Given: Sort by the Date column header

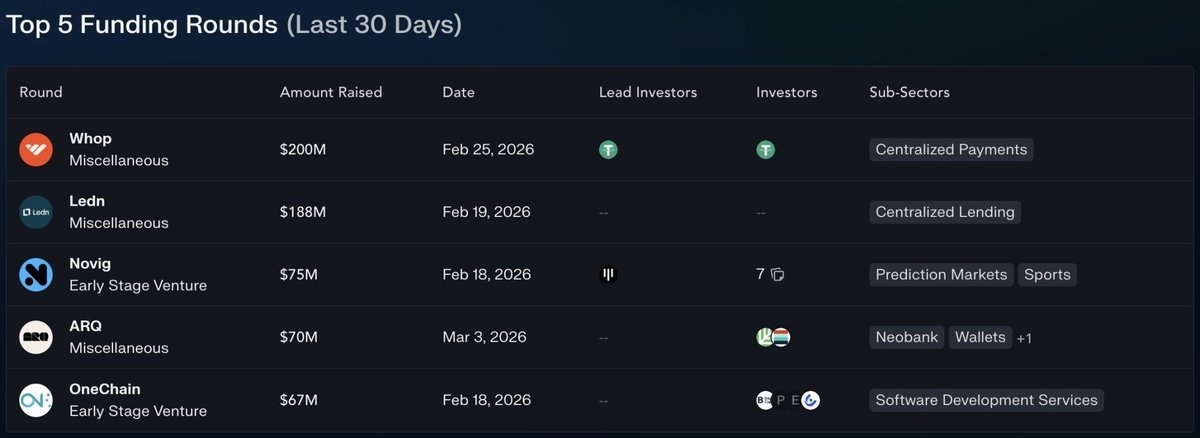Looking at the screenshot, I should [x=458, y=92].
